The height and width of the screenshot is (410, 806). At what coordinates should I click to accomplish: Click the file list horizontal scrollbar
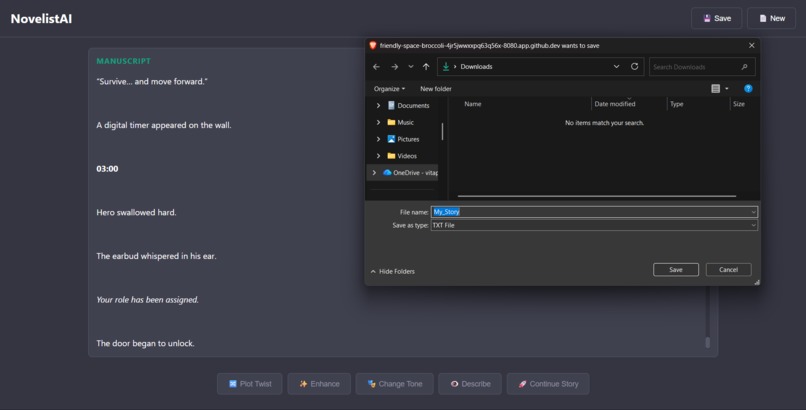596,196
